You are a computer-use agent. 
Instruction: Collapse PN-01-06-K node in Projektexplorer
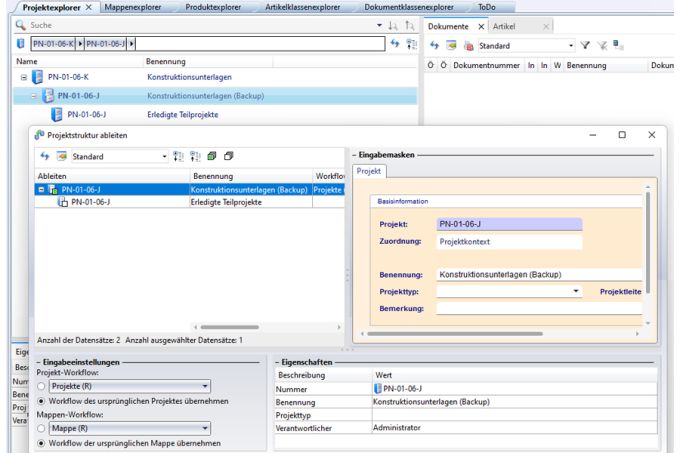point(24,77)
